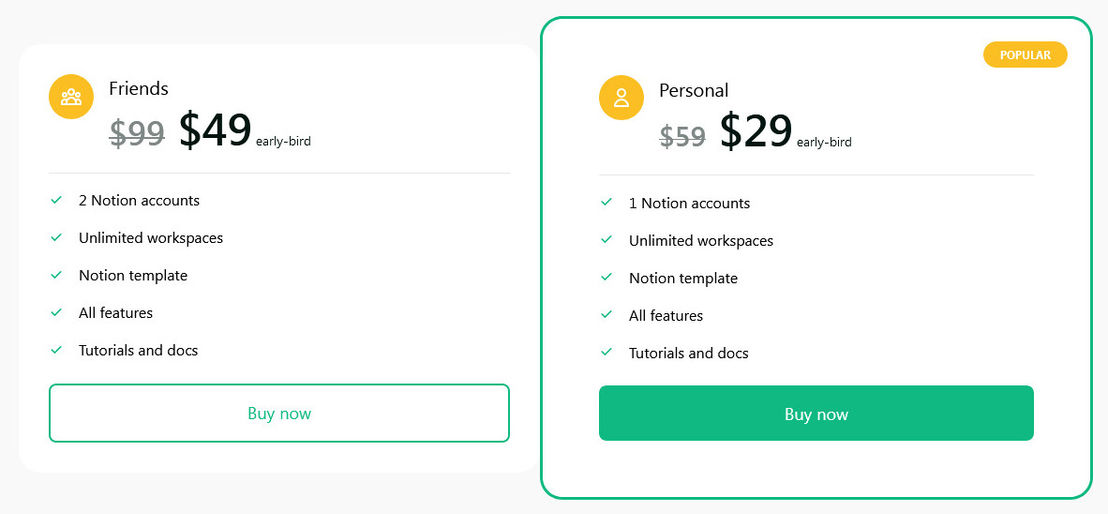Click the Friends plan group icon
Viewport: 1108px width, 514px height.
(71, 97)
